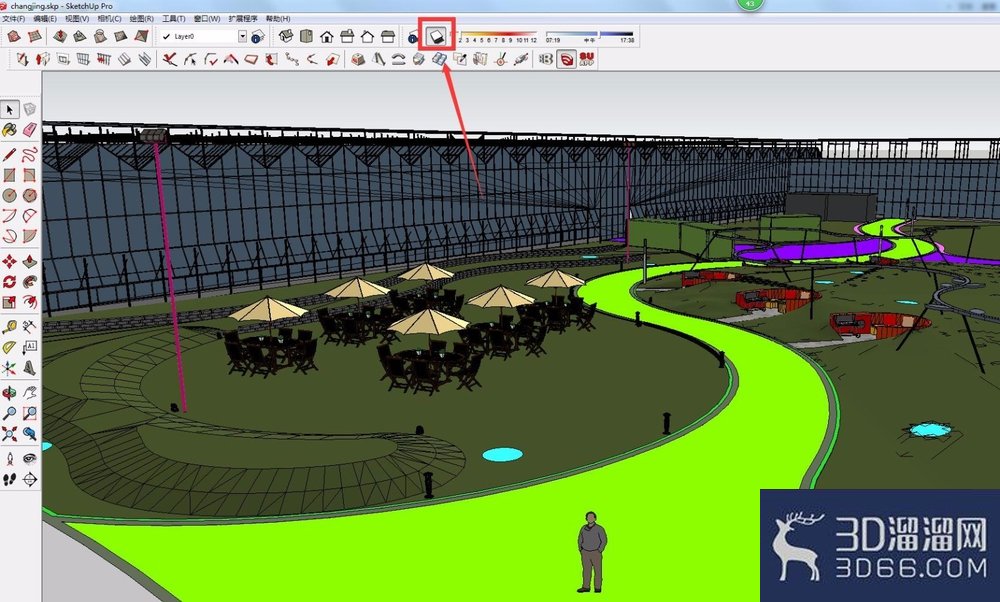
Task: Open the 工具(T) menu
Action: [173, 18]
